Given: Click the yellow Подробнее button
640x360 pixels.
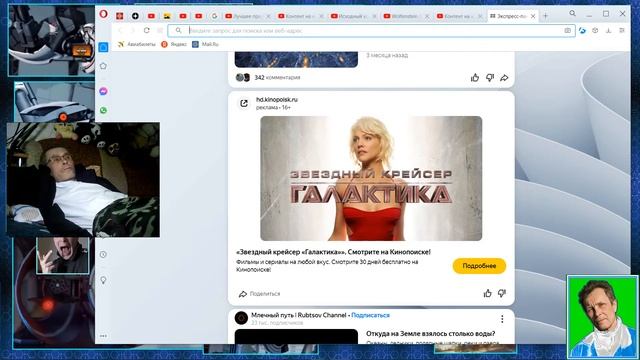Looking at the screenshot, I should [x=479, y=266].
